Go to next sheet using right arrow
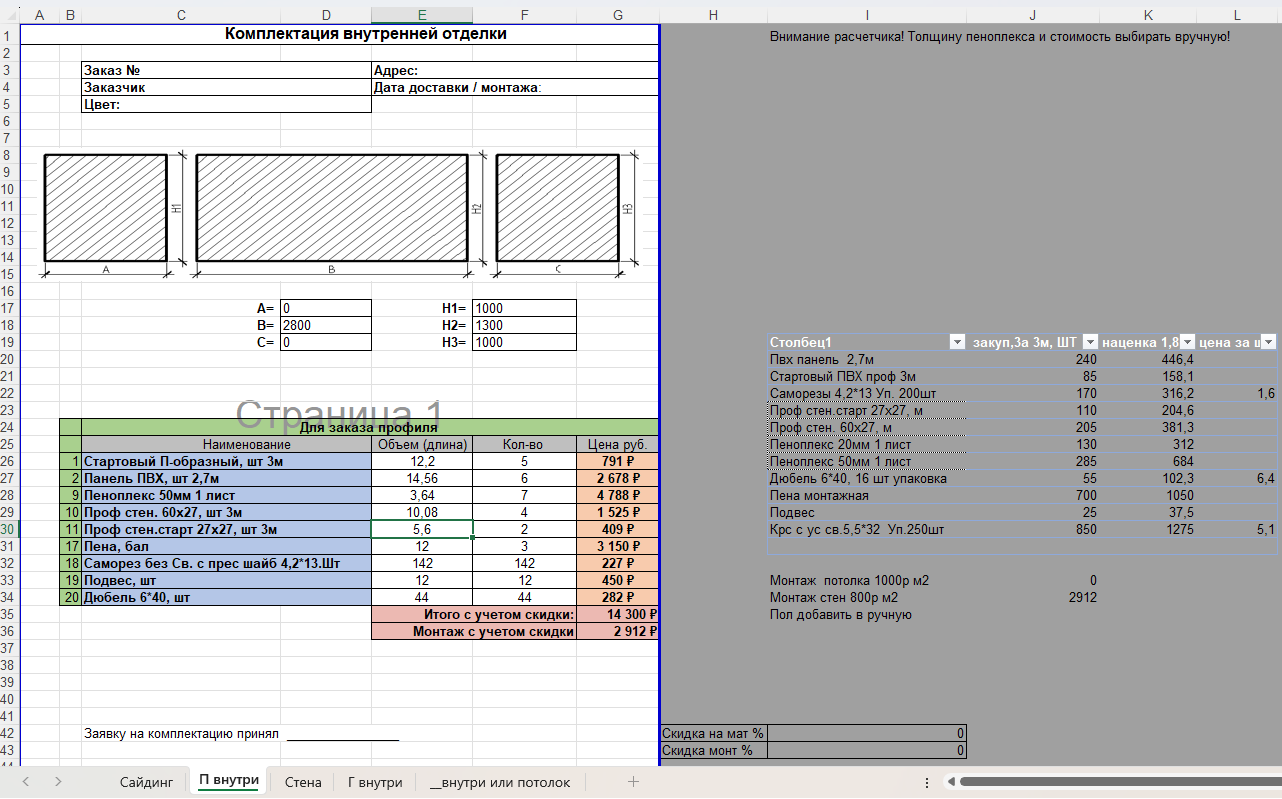The image size is (1282, 799). [59, 782]
